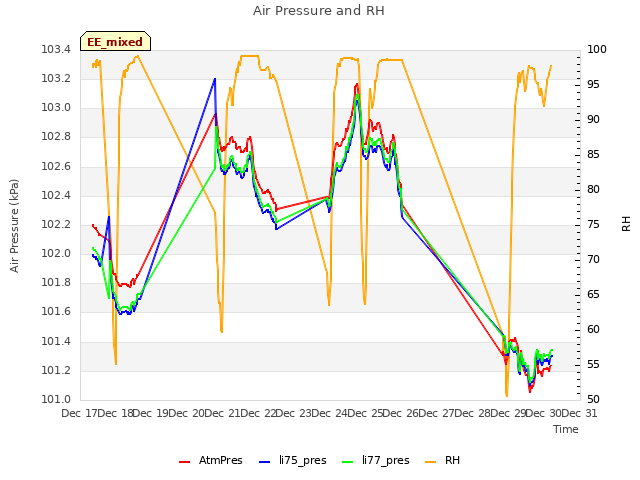Click the 103.4 pressure axis tick label

(56, 50)
